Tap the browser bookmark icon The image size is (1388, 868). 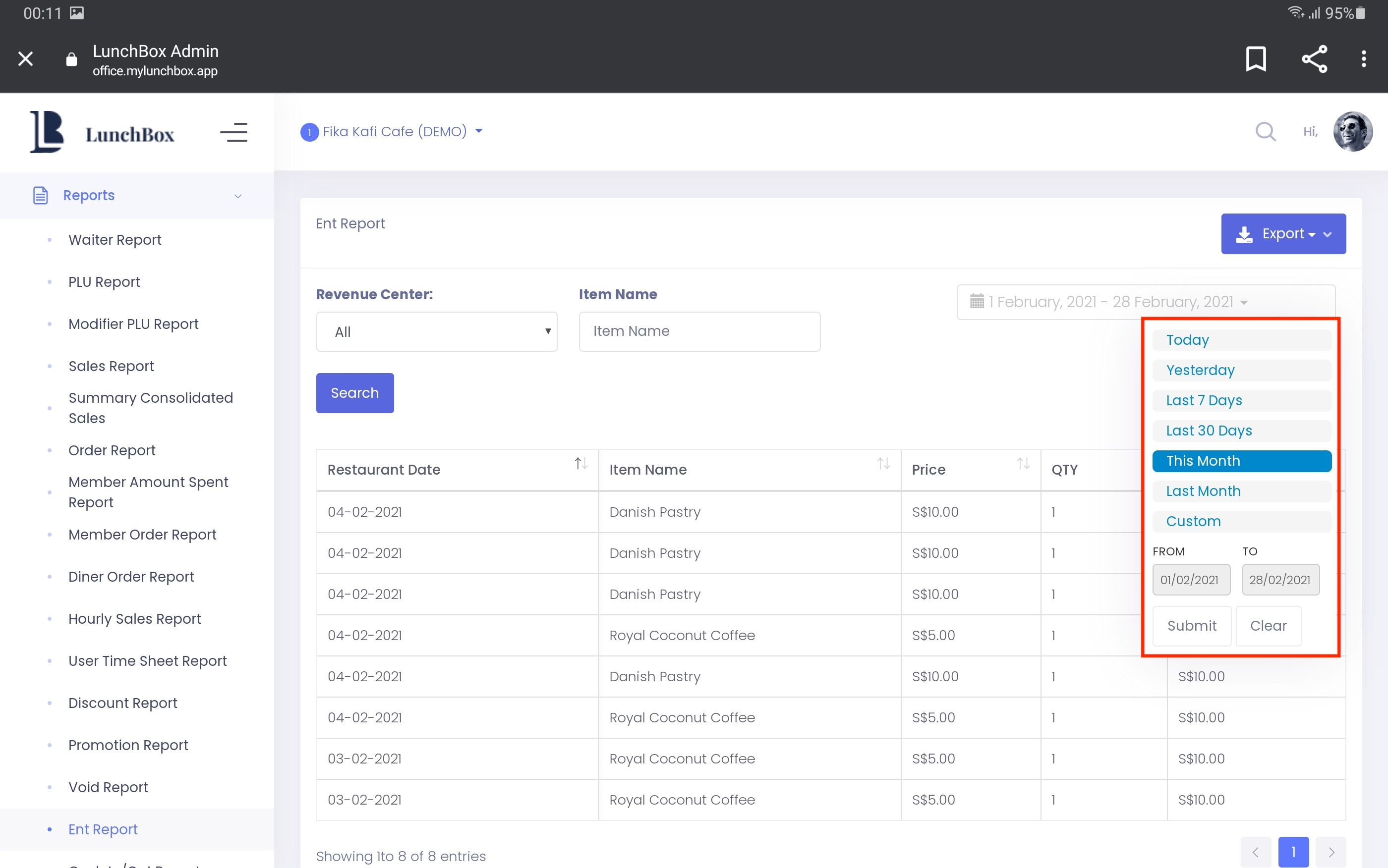point(1256,59)
